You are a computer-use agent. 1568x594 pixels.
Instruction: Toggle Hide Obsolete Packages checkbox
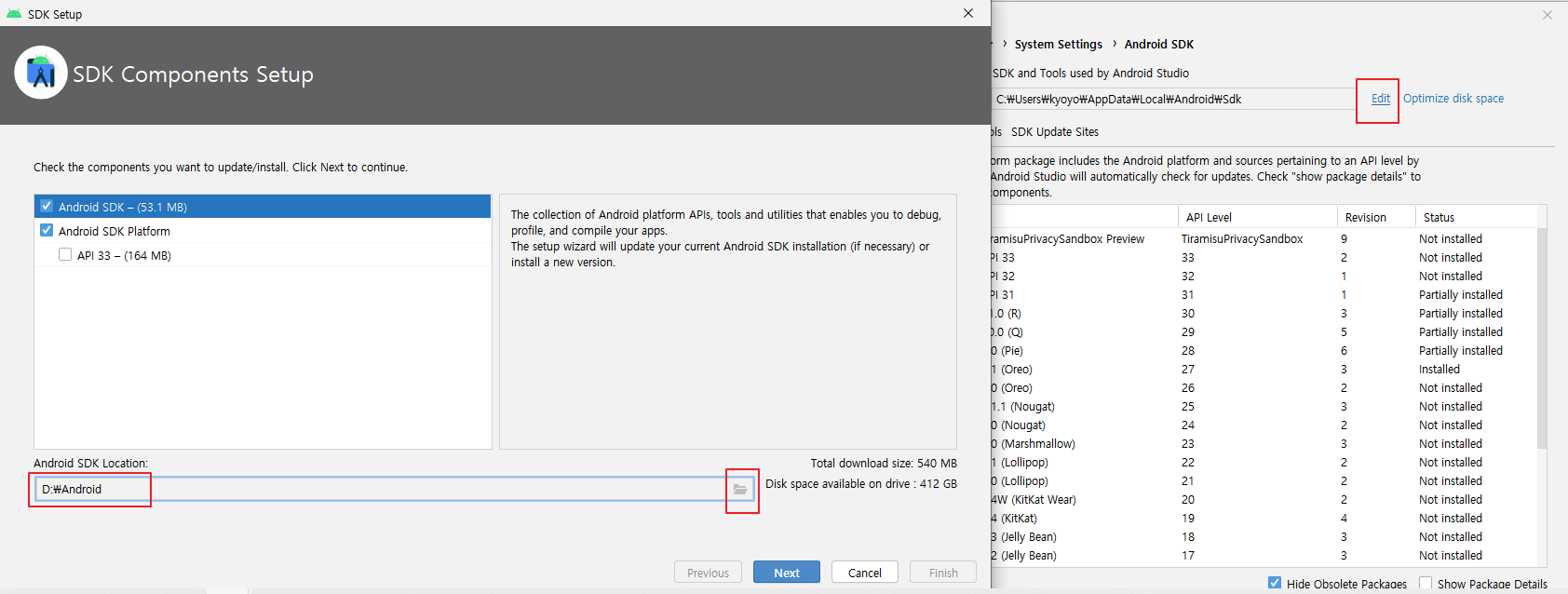click(x=1275, y=584)
